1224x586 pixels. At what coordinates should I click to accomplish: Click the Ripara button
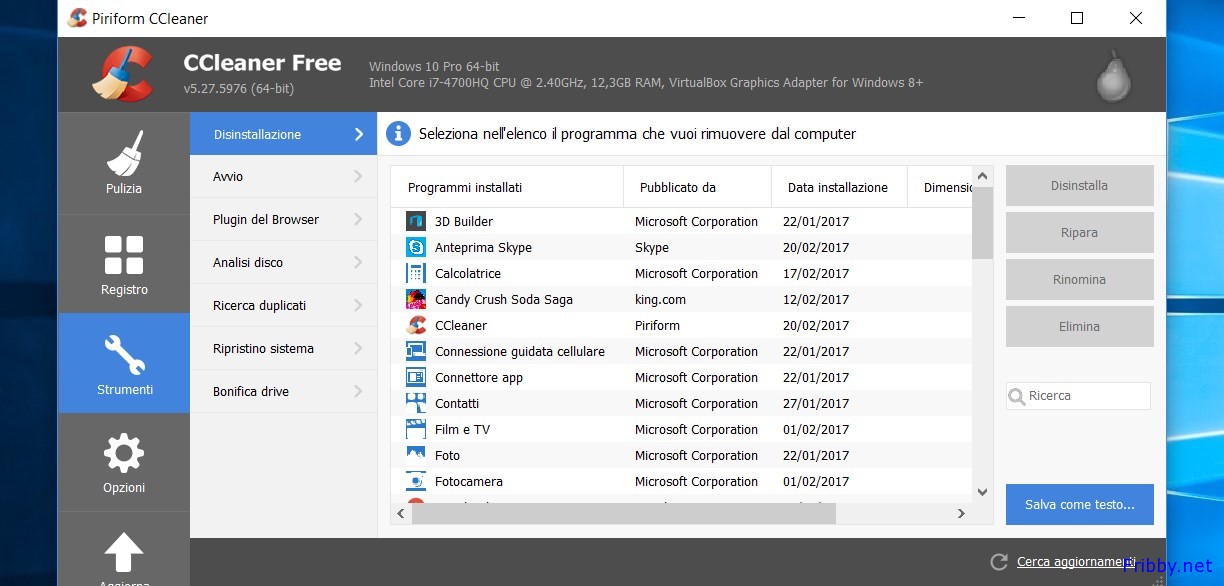click(1079, 233)
